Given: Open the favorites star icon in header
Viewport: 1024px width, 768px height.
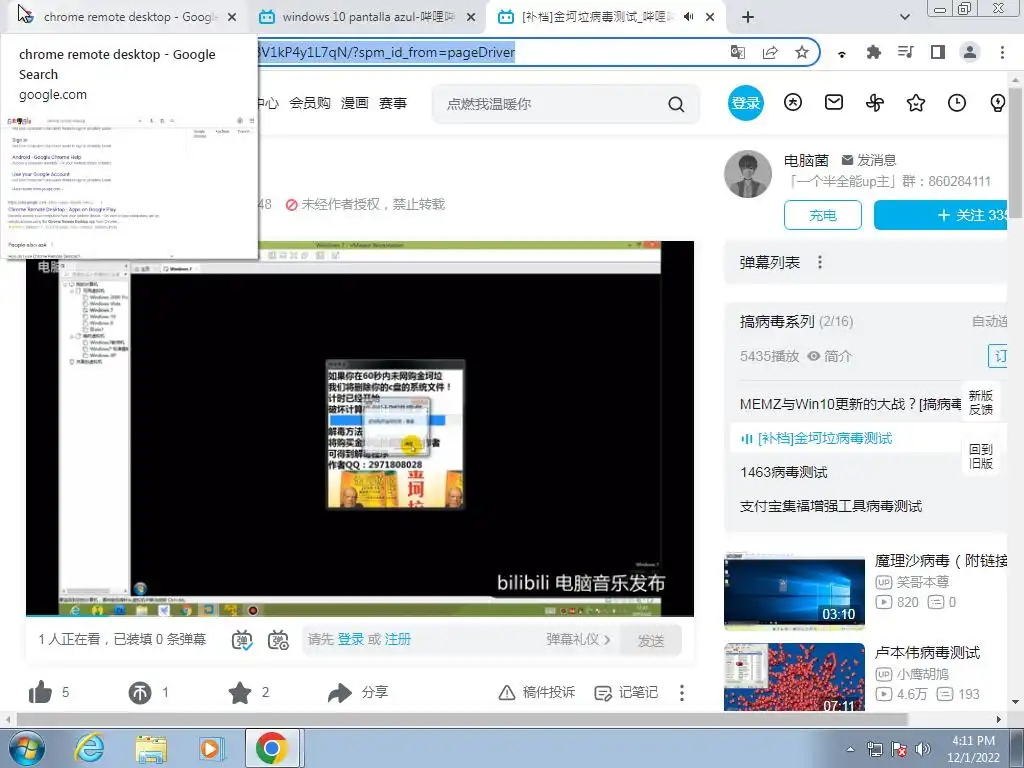Looking at the screenshot, I should pos(916,103).
